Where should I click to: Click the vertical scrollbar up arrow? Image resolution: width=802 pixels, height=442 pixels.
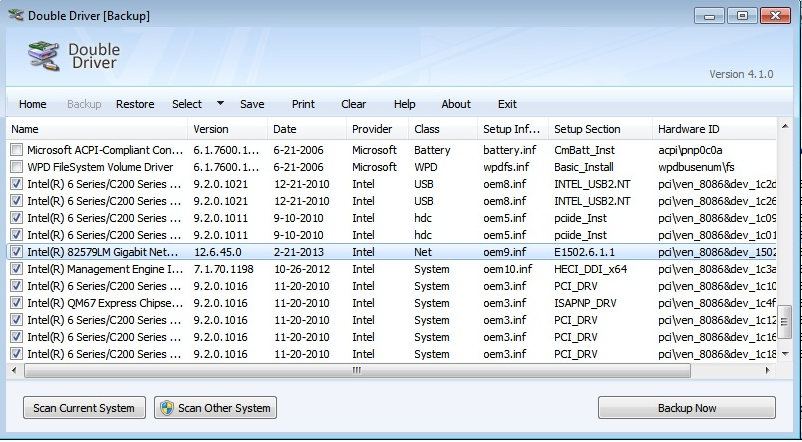point(785,126)
